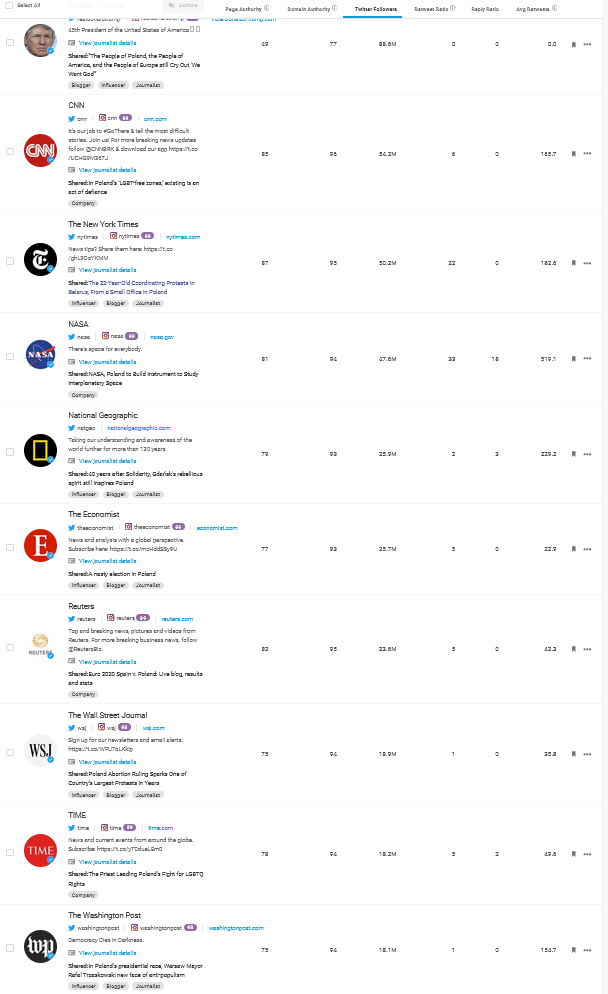Screen dimensions: 608x994
Task: Click TIME's Twitter bird icon
Action: (x=72, y=828)
